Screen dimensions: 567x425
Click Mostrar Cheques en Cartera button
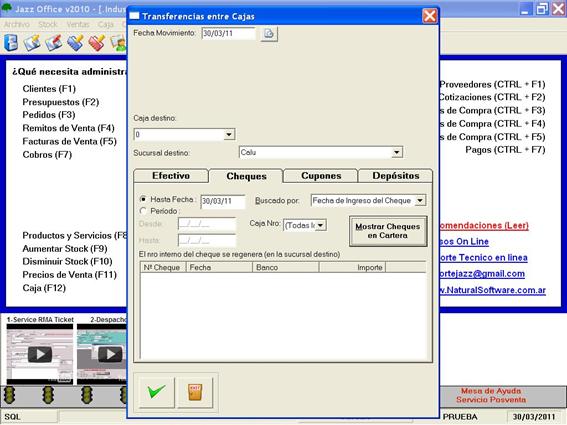click(x=388, y=231)
